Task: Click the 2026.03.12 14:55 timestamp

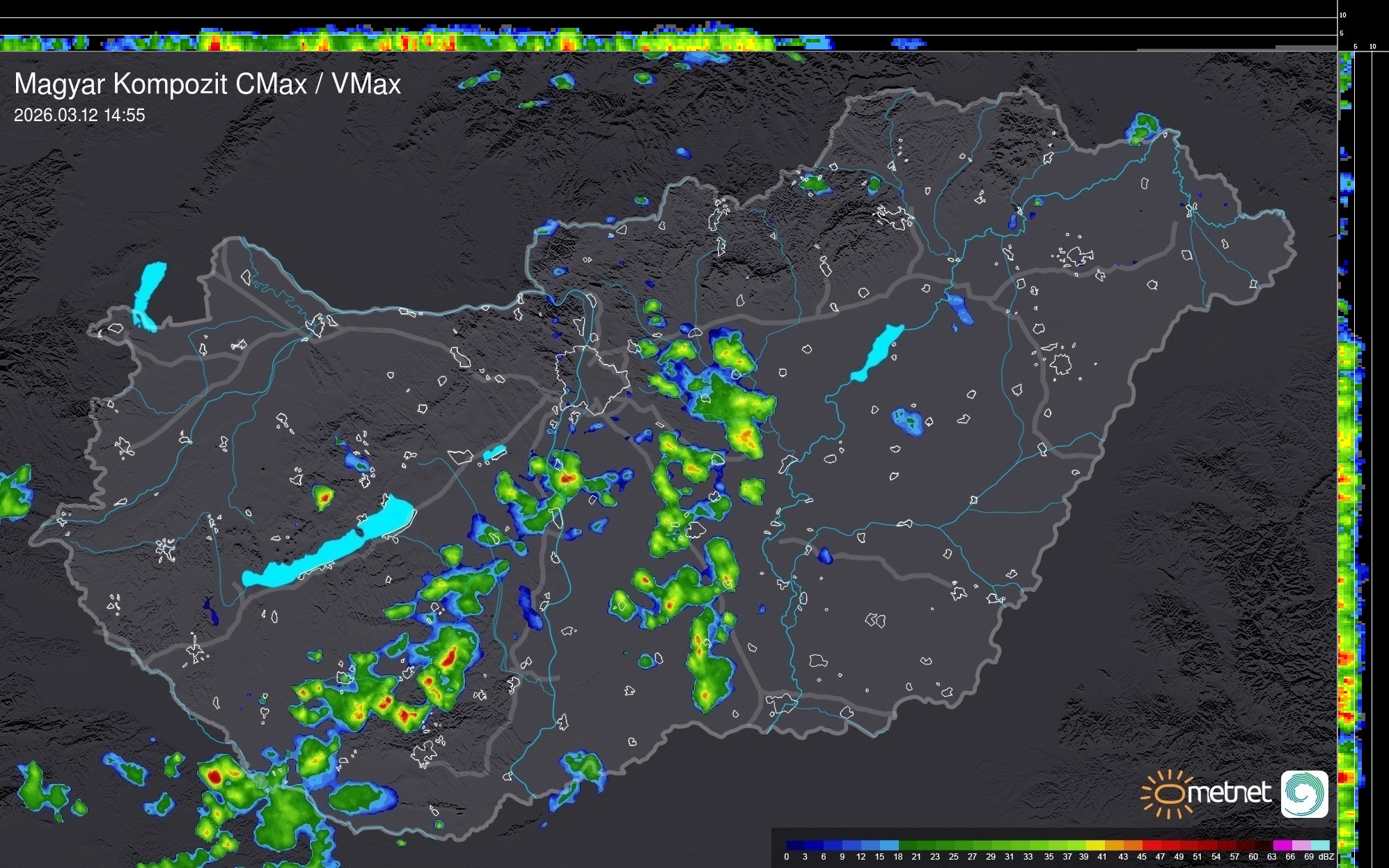Action: 79,116
